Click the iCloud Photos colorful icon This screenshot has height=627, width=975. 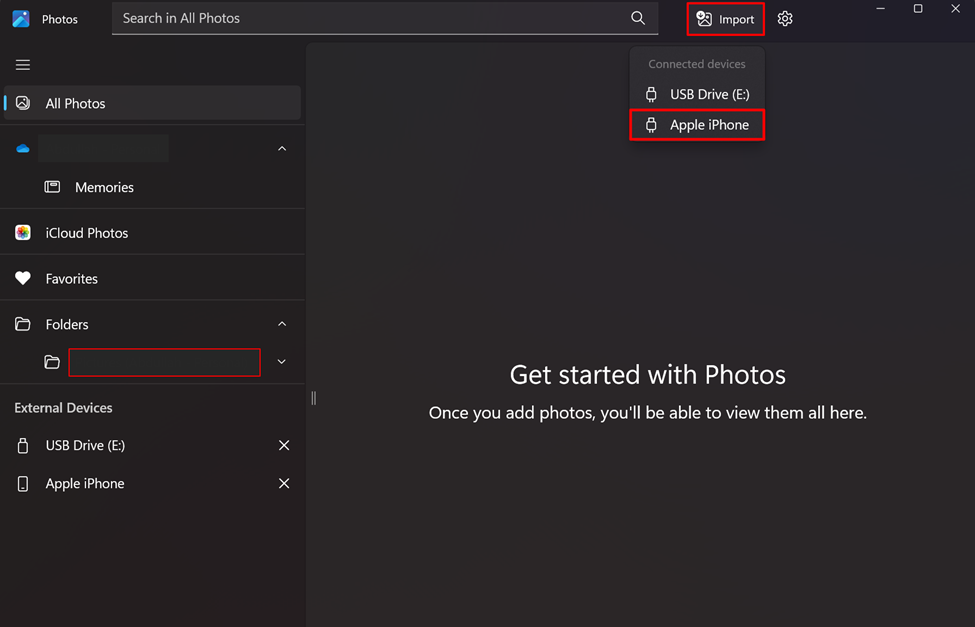[x=23, y=233]
